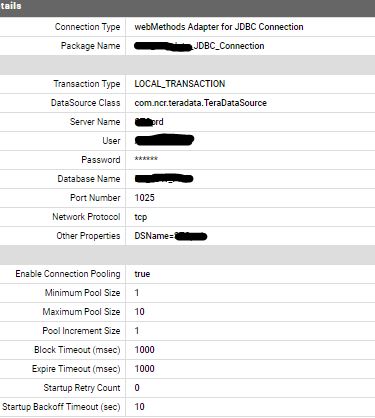Select the Minimum Pool Size value
The width and height of the screenshot is (375, 418).
coord(137,293)
